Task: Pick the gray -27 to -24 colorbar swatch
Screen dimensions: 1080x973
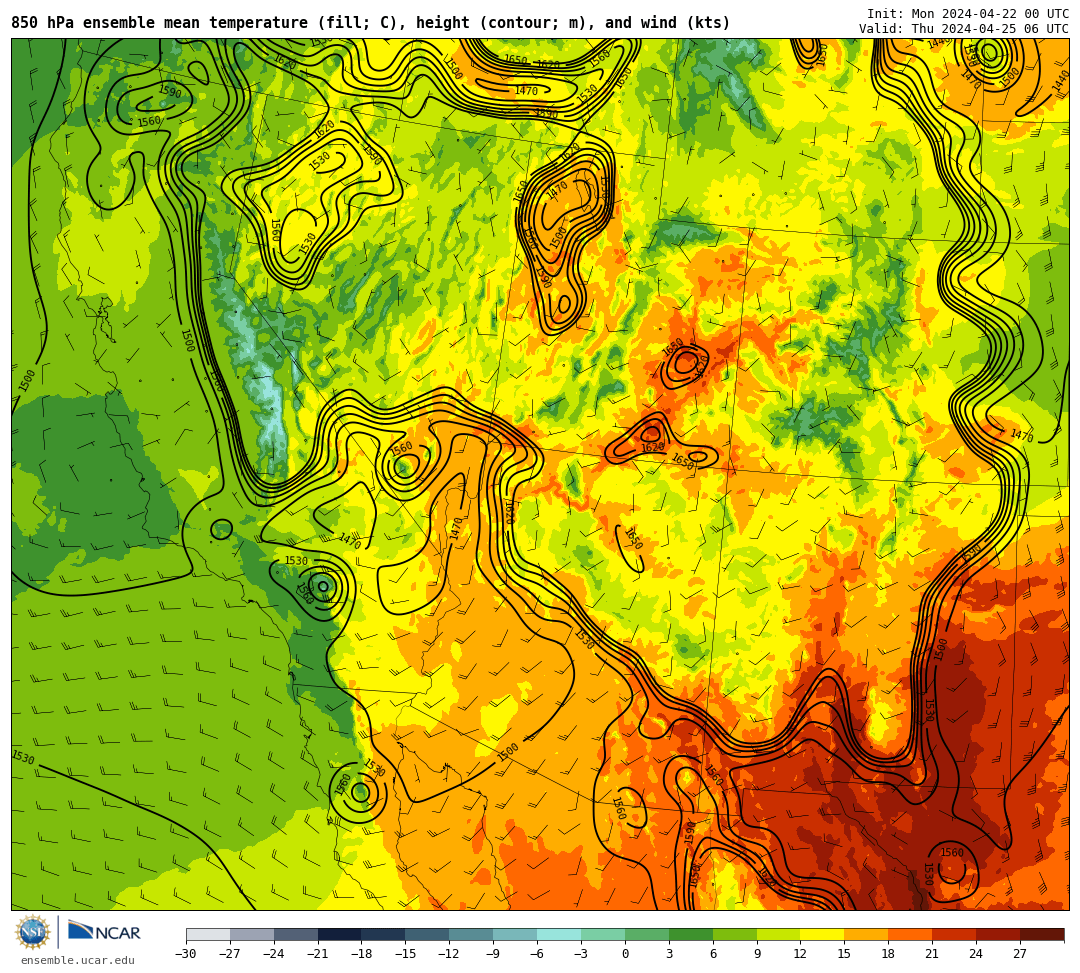Action: click(x=252, y=934)
